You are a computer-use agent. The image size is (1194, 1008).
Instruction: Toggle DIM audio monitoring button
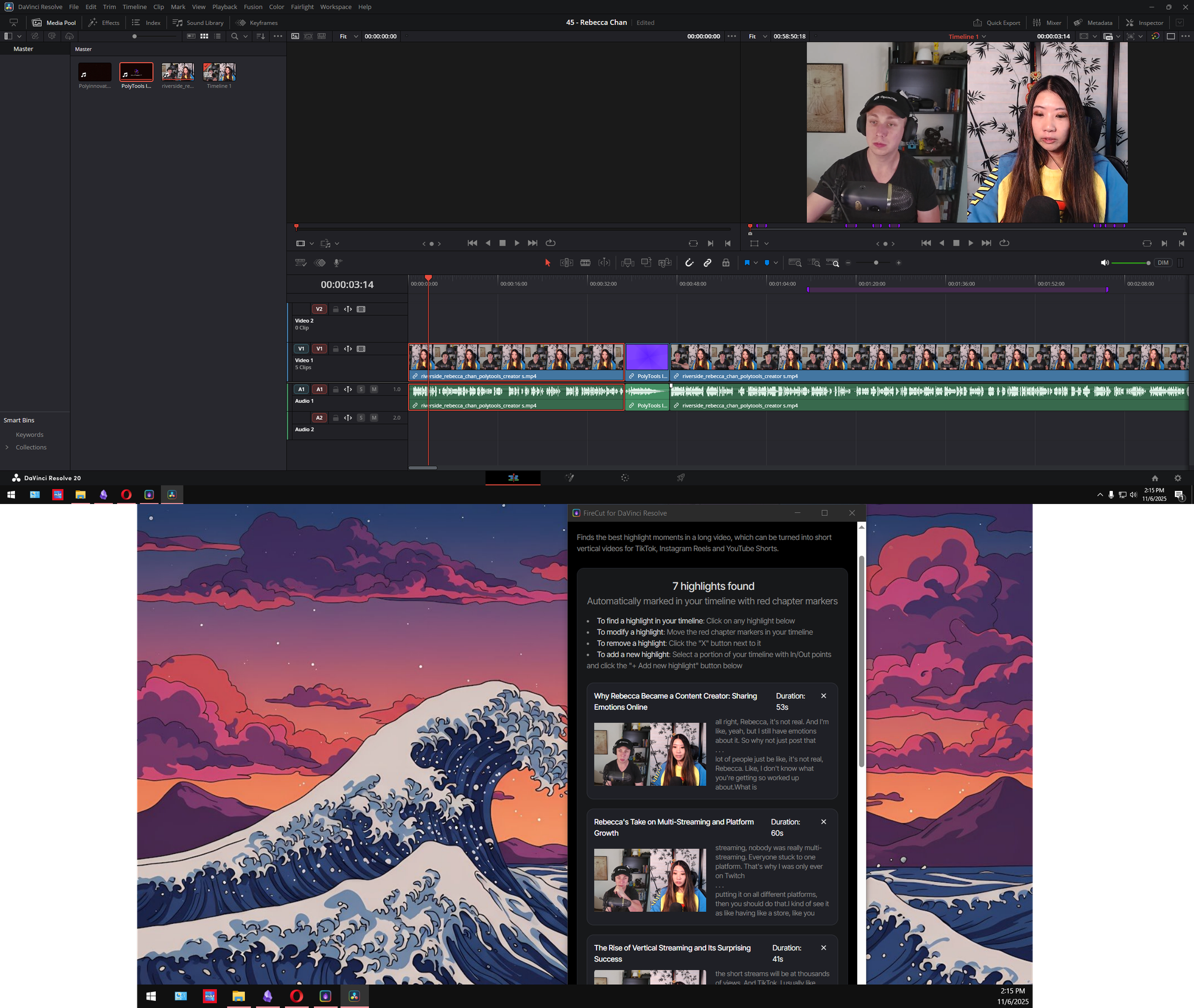point(1163,263)
